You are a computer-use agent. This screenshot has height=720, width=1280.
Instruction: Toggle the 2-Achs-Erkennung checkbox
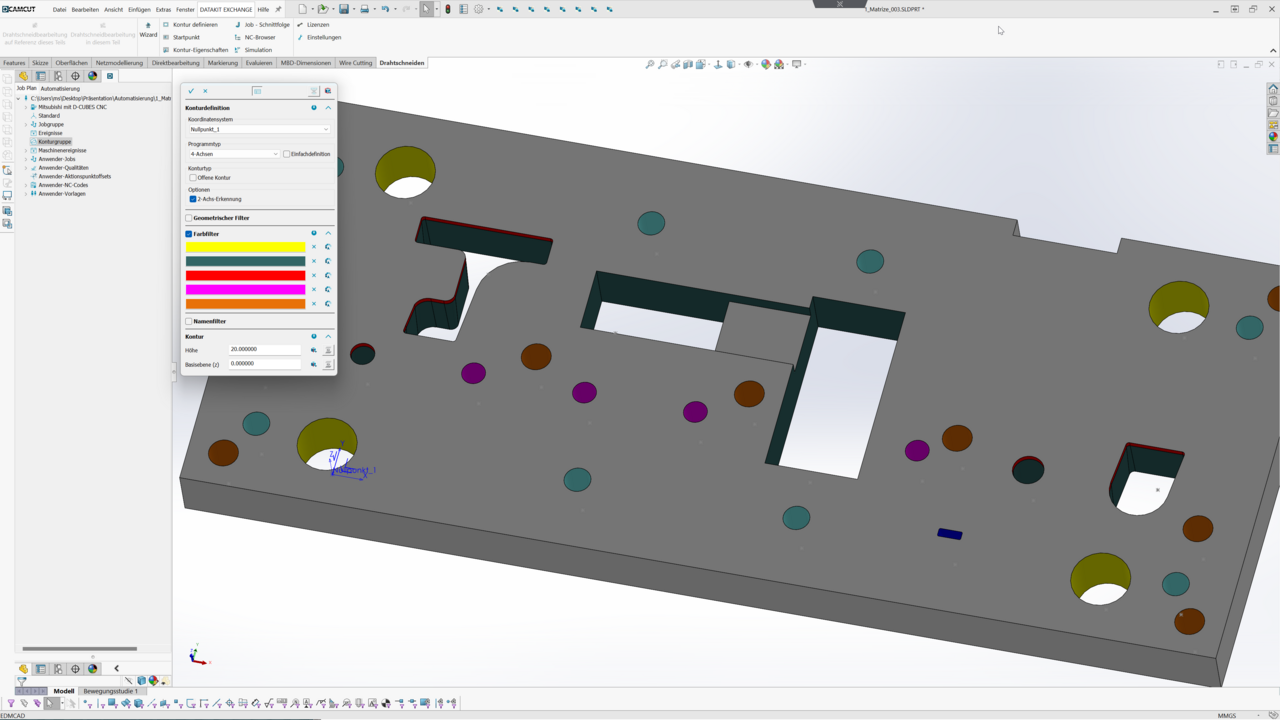pyautogui.click(x=193, y=199)
